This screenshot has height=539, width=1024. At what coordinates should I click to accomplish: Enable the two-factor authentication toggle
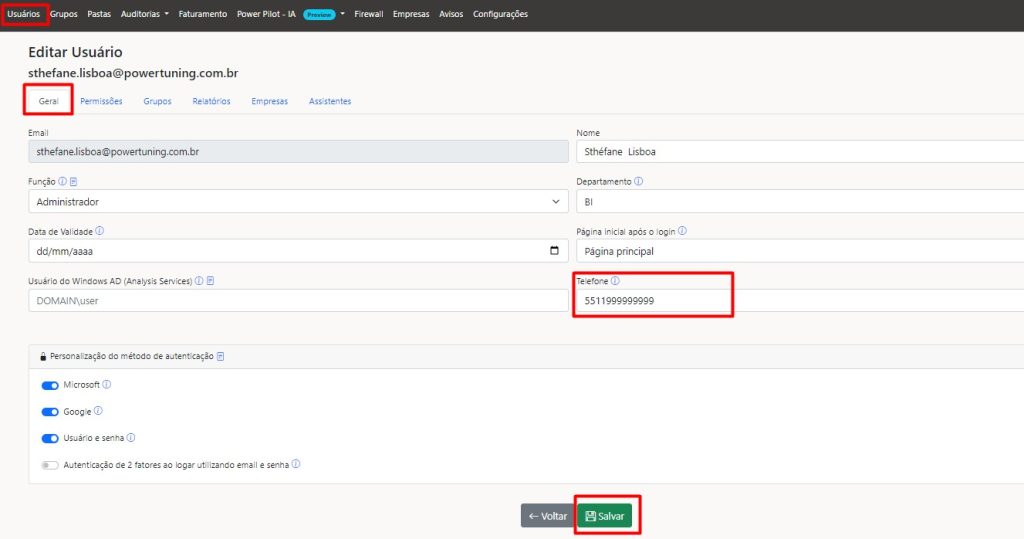tap(49, 465)
